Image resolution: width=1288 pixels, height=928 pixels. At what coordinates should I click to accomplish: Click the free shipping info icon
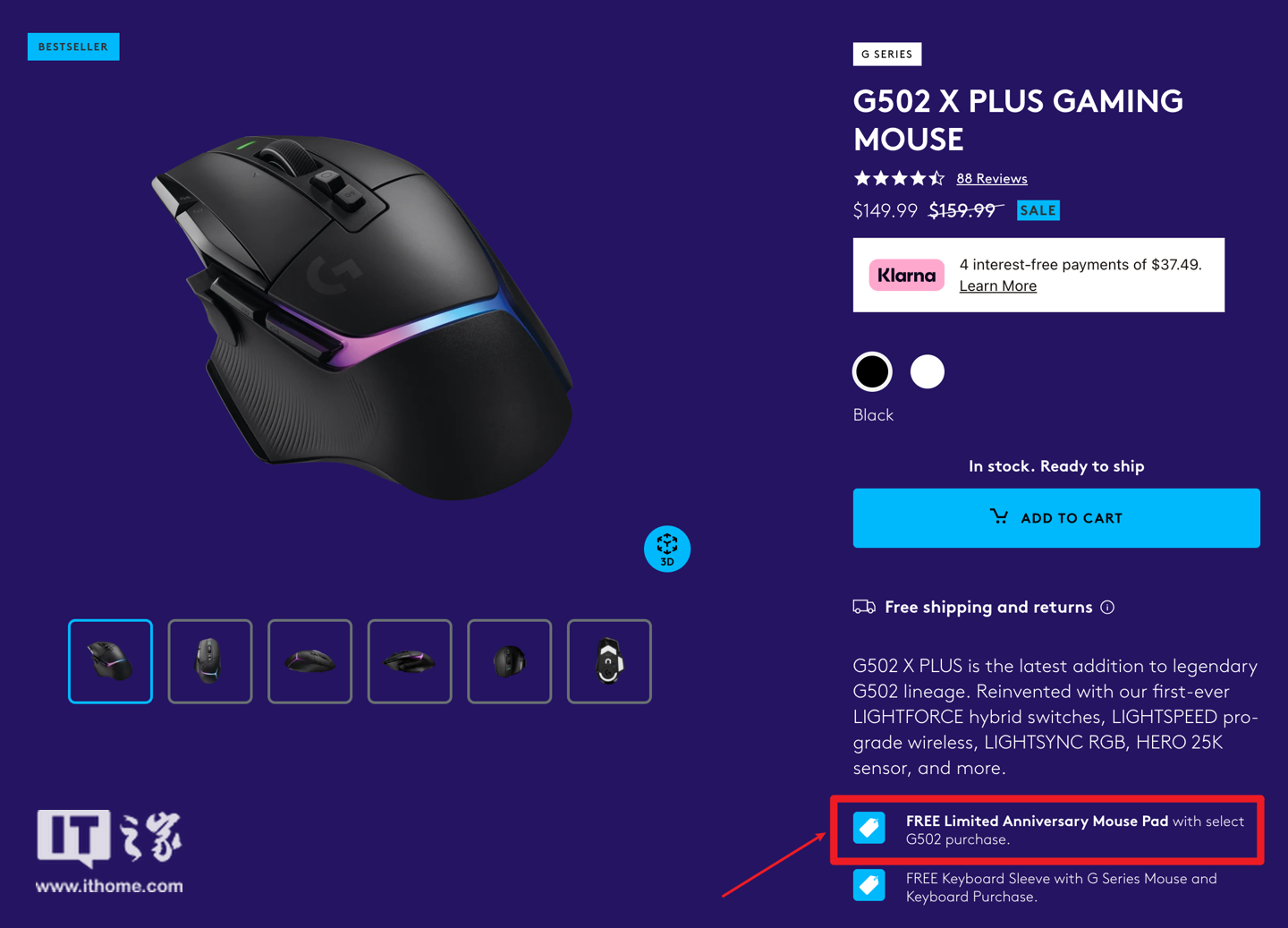tap(1107, 608)
